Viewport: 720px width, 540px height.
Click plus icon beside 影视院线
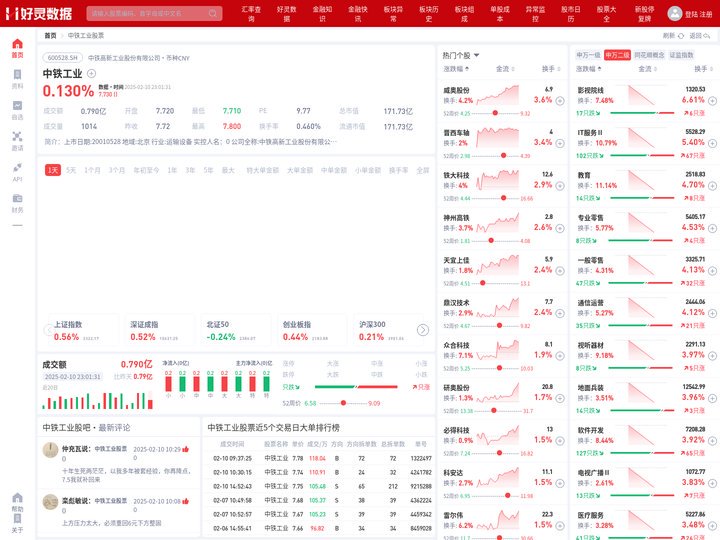(x=712, y=101)
